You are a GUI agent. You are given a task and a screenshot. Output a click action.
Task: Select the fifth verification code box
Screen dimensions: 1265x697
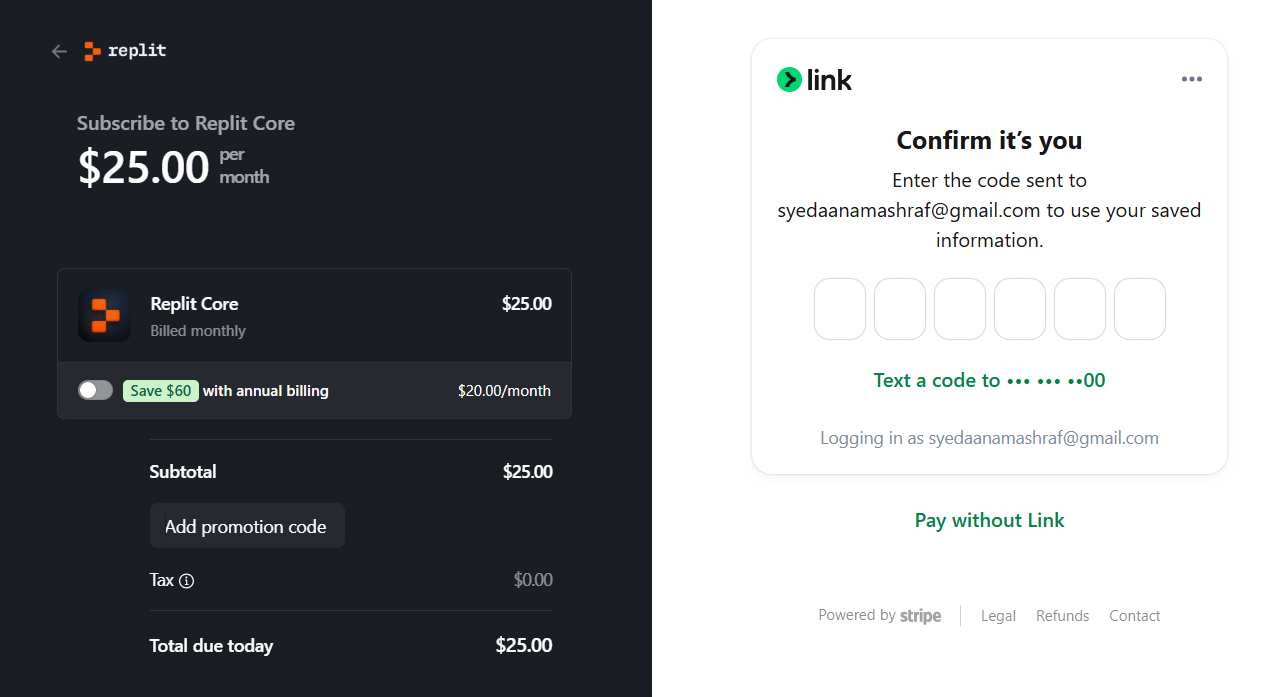(1080, 309)
